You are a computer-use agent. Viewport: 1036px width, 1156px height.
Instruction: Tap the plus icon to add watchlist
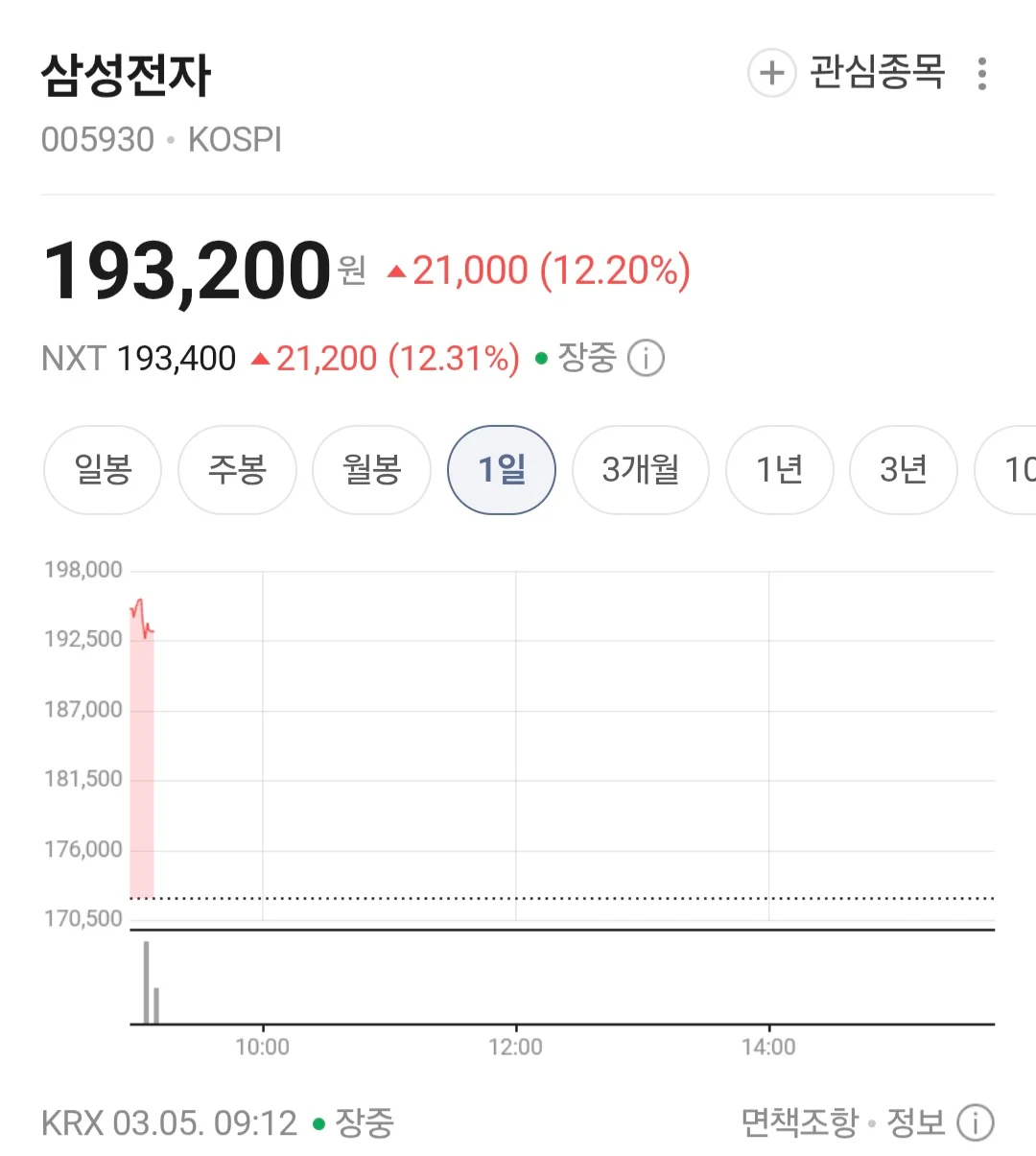tap(772, 73)
